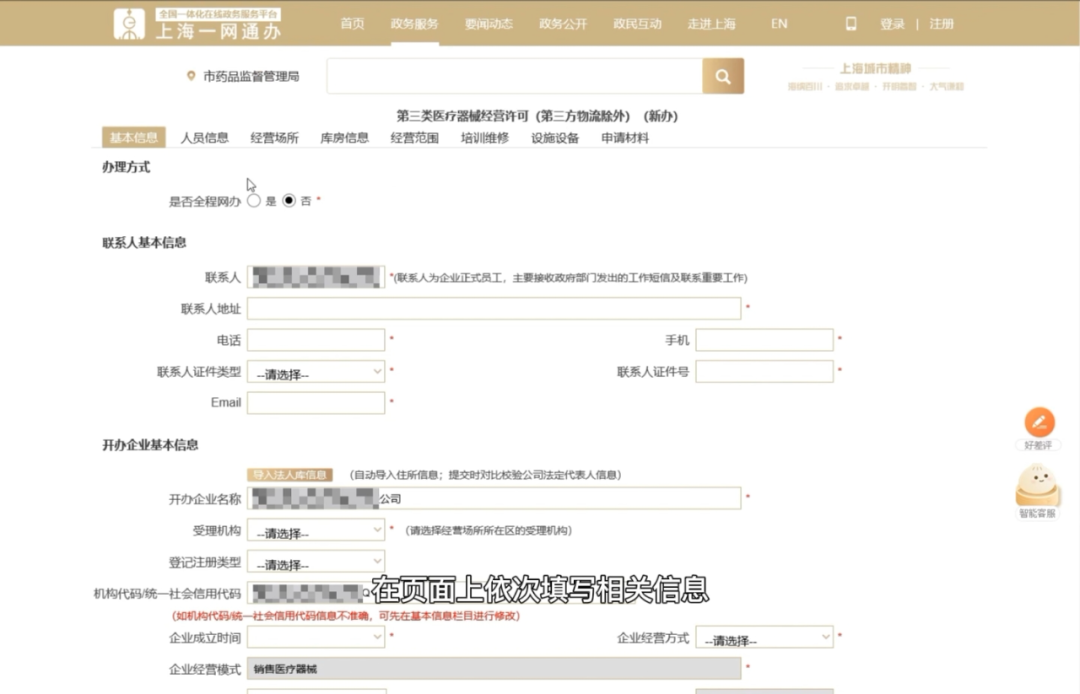Open the 智能客服 mascot assistant
Screen dimensions: 1080x694
[x=1038, y=487]
